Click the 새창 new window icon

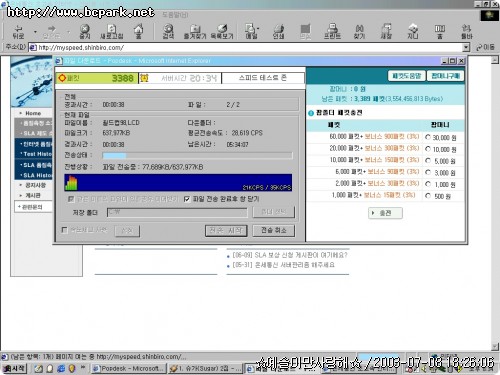pos(386,32)
